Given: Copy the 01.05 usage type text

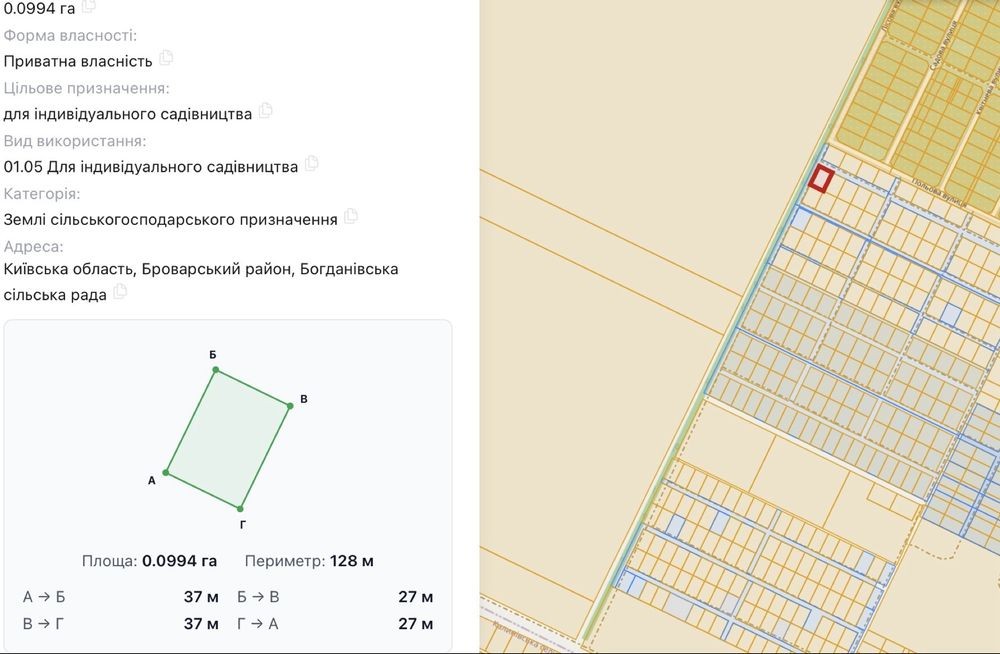Looking at the screenshot, I should tap(311, 163).
